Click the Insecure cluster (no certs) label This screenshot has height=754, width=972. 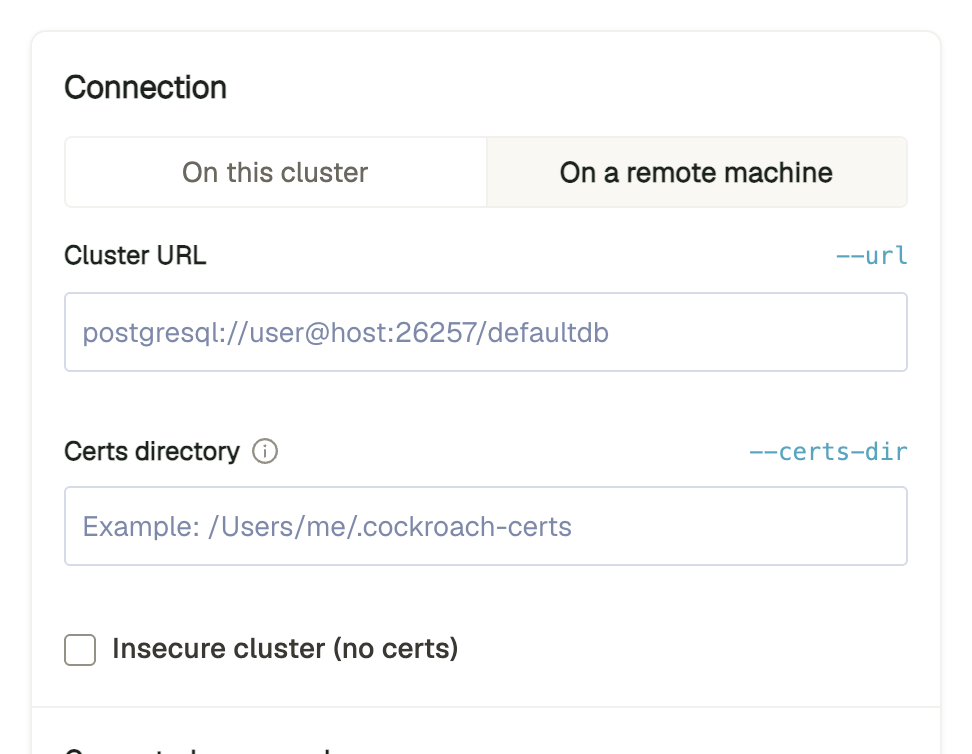[x=285, y=649]
